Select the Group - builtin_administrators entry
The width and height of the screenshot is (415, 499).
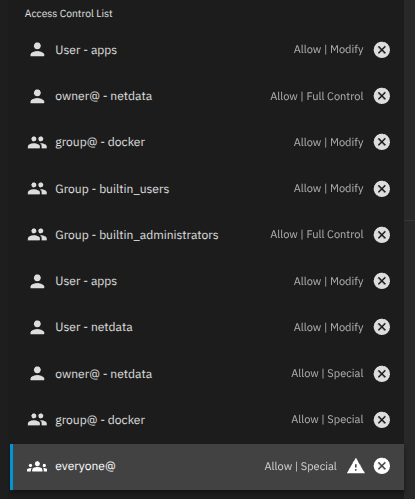coord(207,235)
